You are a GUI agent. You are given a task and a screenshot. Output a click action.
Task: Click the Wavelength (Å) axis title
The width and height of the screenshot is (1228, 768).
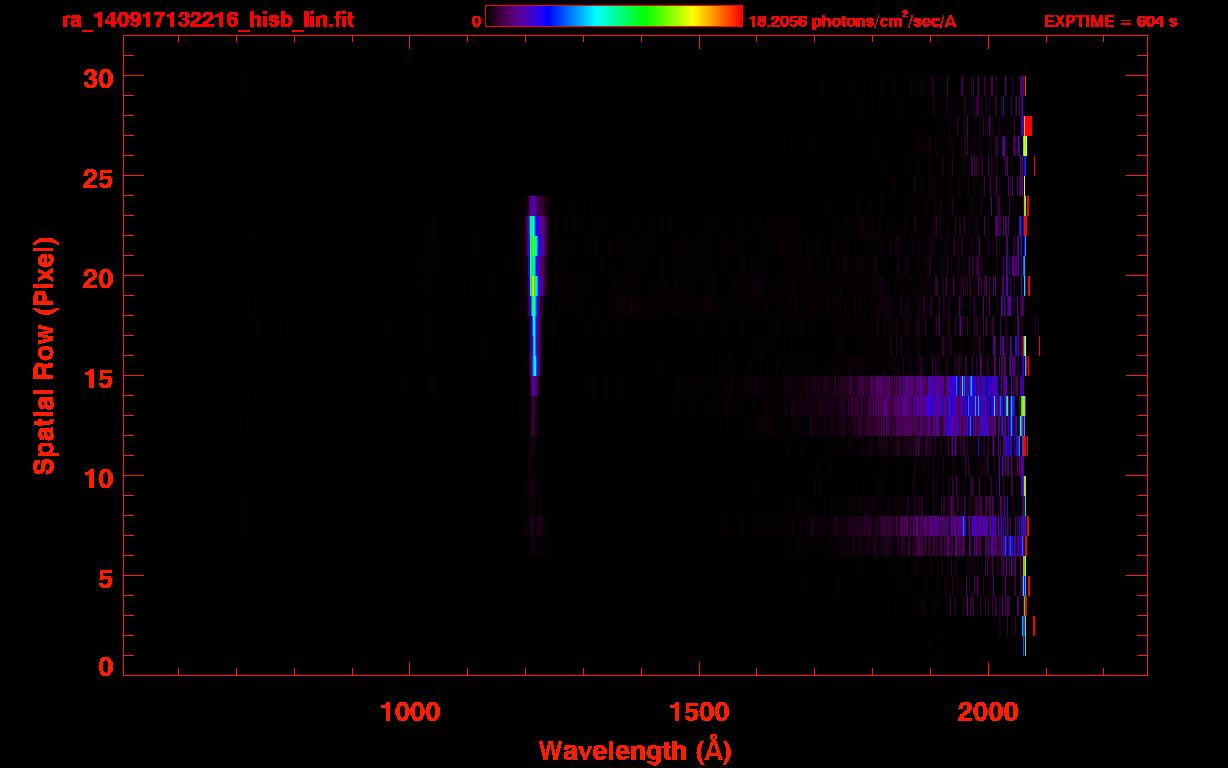(635, 751)
